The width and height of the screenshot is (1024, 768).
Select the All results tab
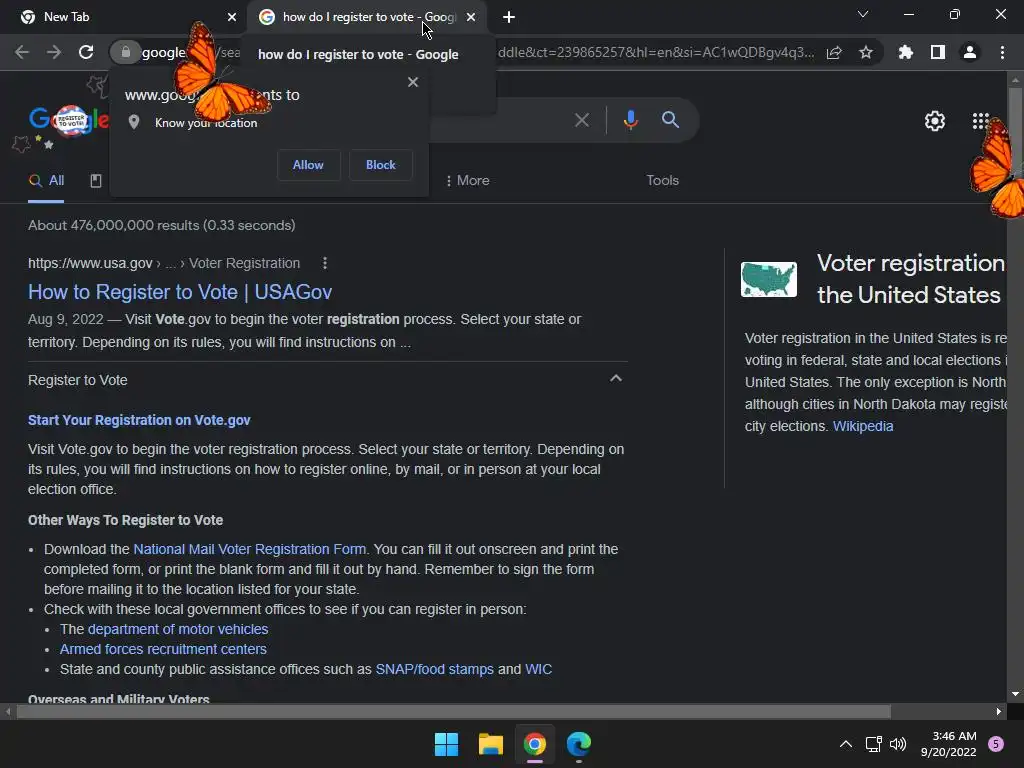(x=46, y=181)
